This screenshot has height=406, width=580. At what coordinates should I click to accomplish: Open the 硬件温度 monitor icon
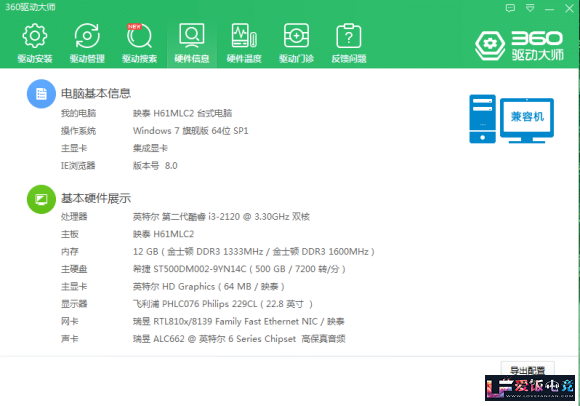244,36
